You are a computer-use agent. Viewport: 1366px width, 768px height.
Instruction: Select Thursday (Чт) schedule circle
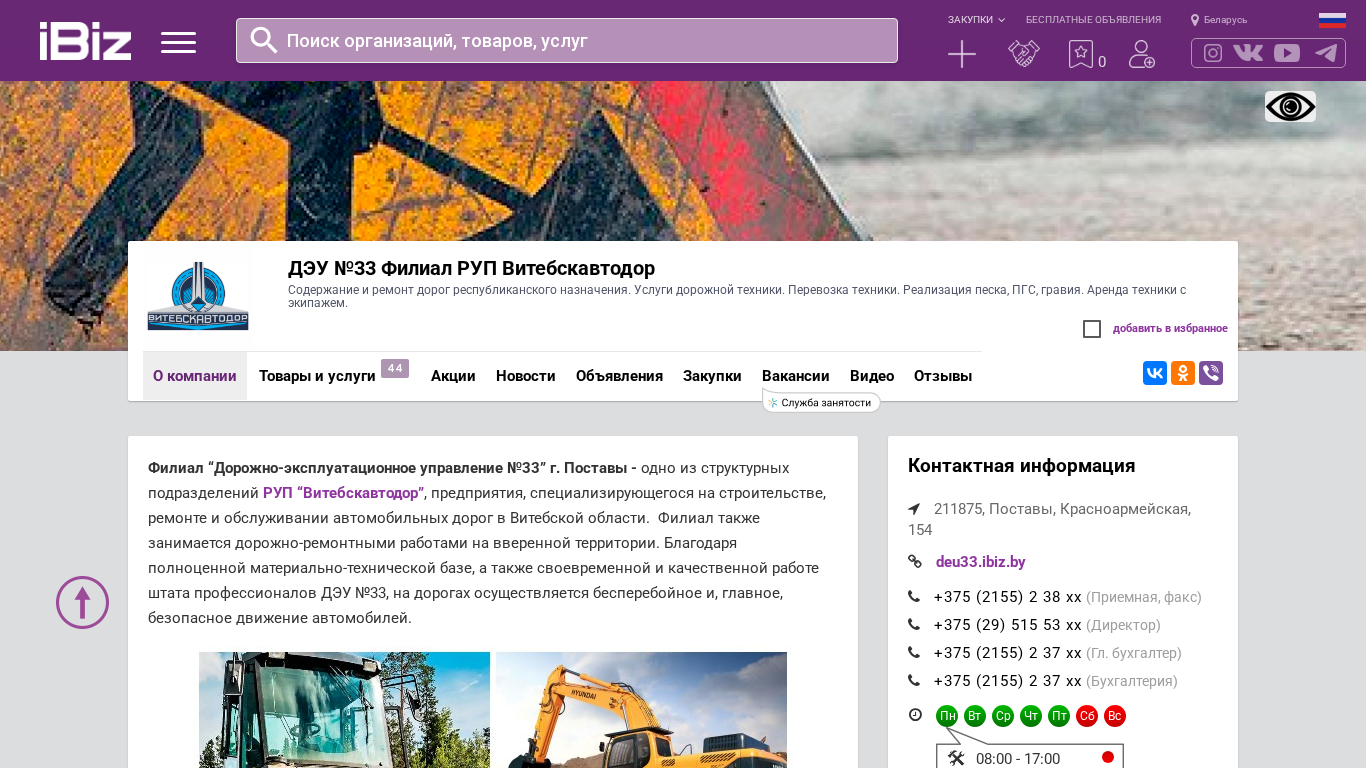click(x=1031, y=716)
